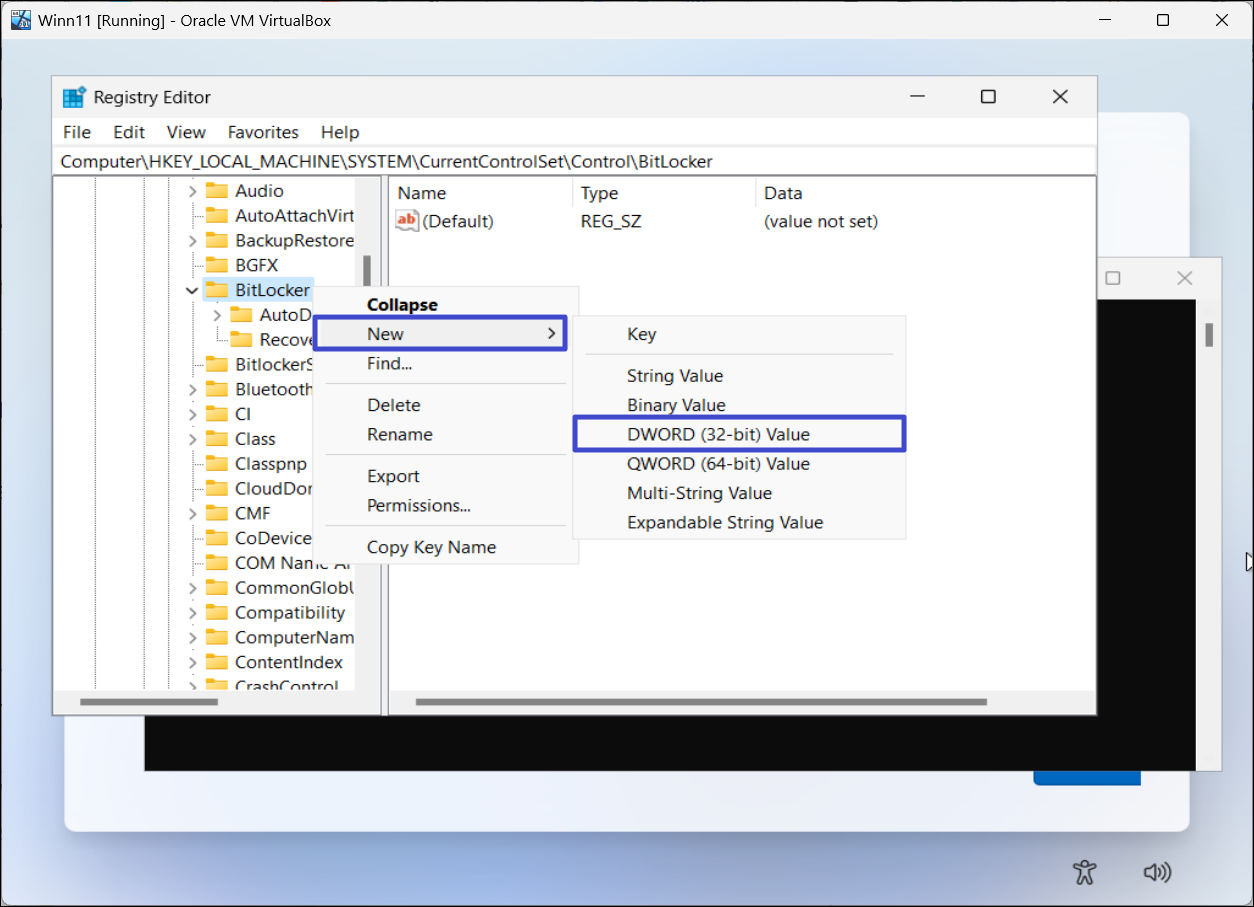Click the Bluetooth folder icon
1254x907 pixels.
click(x=217, y=389)
